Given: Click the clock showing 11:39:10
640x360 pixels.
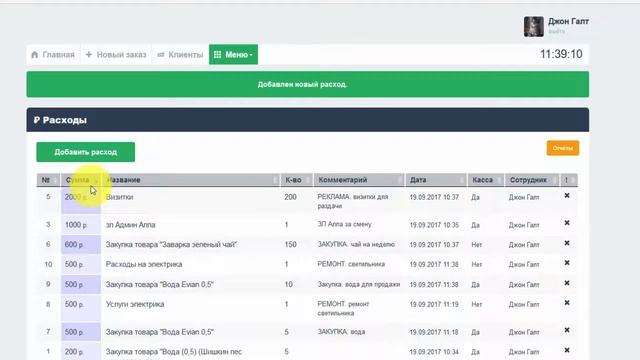Looking at the screenshot, I should click(561, 54).
